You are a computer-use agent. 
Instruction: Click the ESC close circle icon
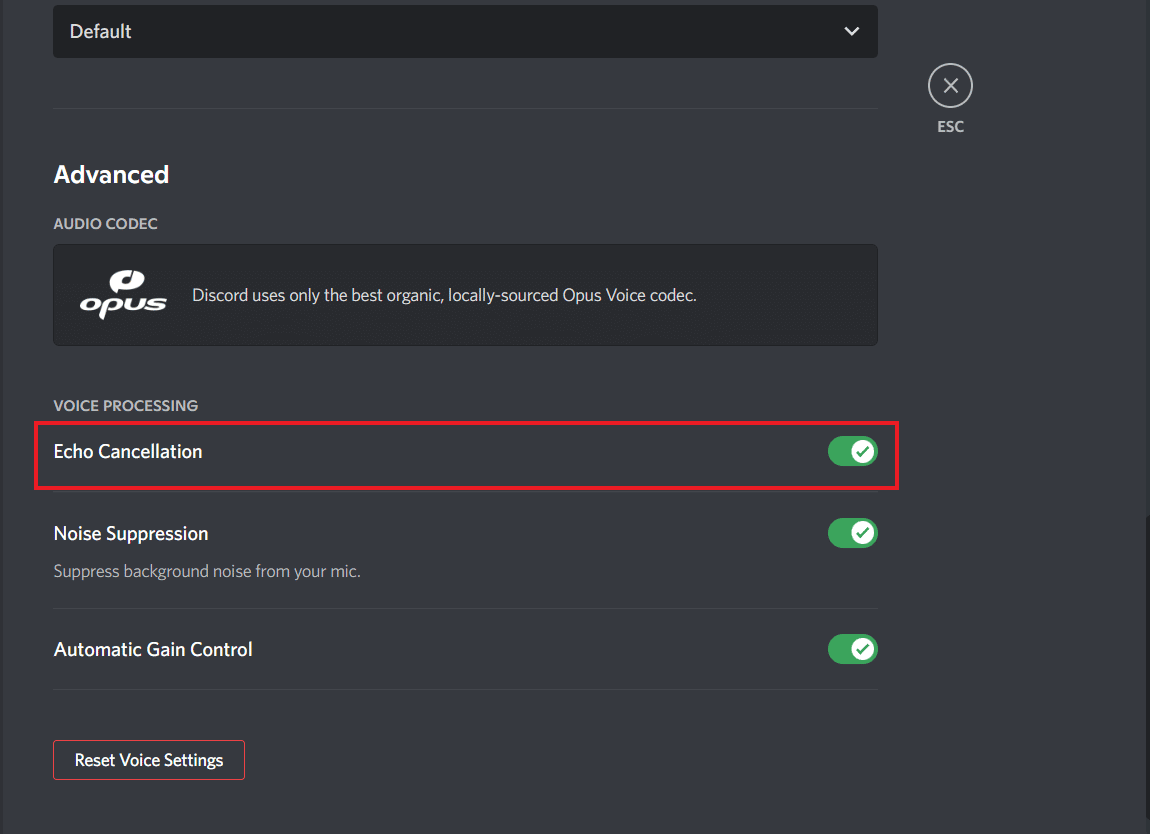[950, 86]
